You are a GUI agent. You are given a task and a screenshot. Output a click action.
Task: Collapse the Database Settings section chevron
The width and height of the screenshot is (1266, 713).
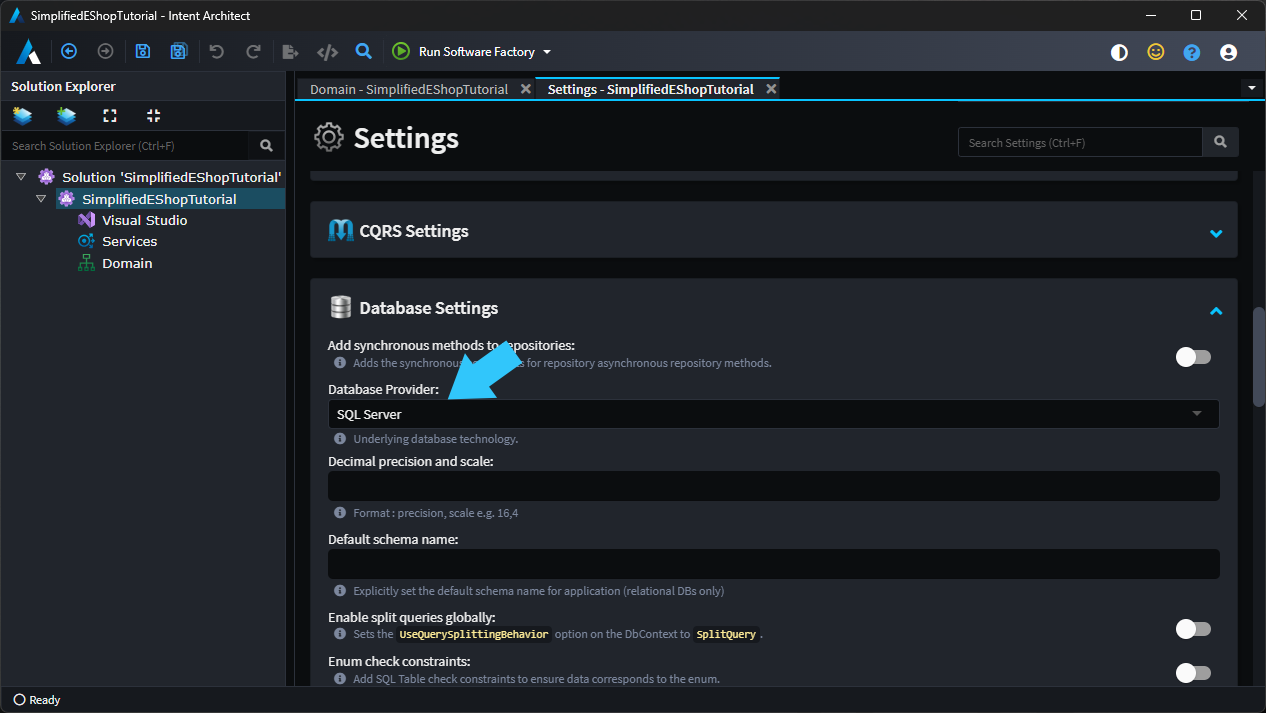tap(1216, 311)
